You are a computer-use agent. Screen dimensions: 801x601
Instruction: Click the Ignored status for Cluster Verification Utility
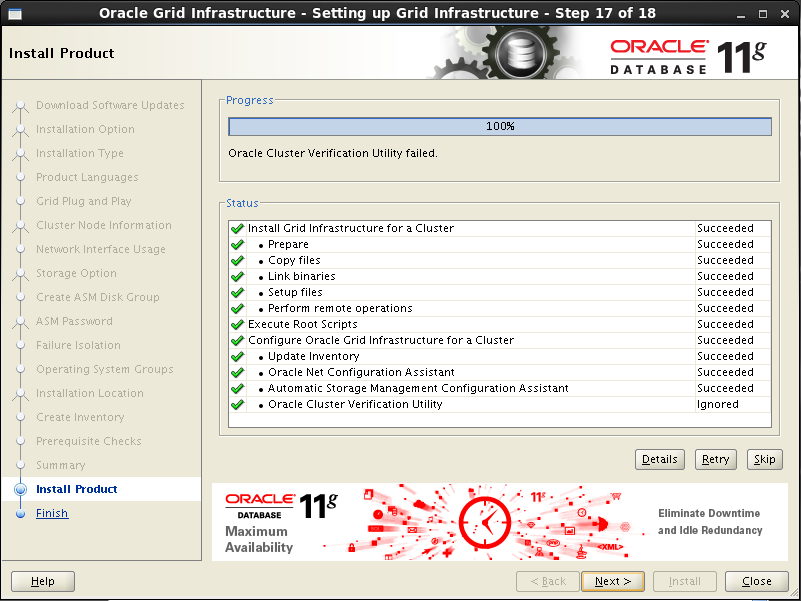tap(718, 404)
